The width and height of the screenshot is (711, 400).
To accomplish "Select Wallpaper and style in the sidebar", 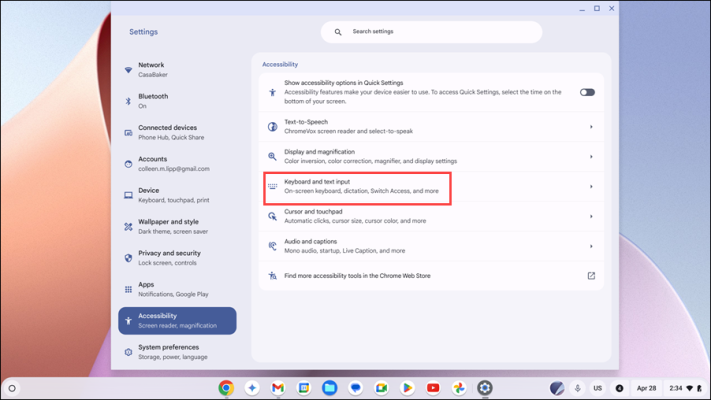I will click(x=177, y=226).
